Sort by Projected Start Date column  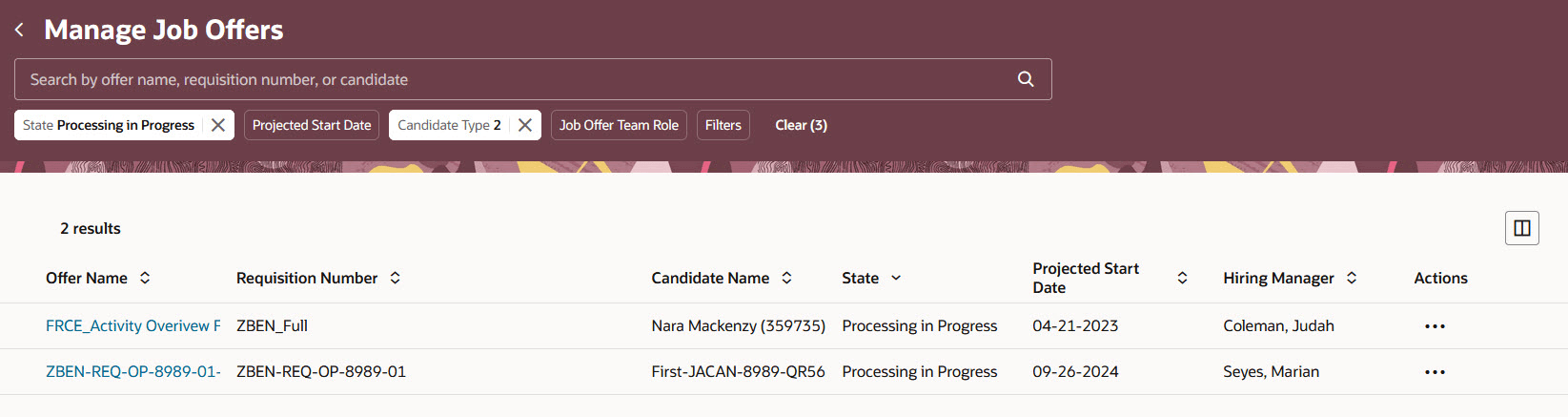tap(1182, 278)
